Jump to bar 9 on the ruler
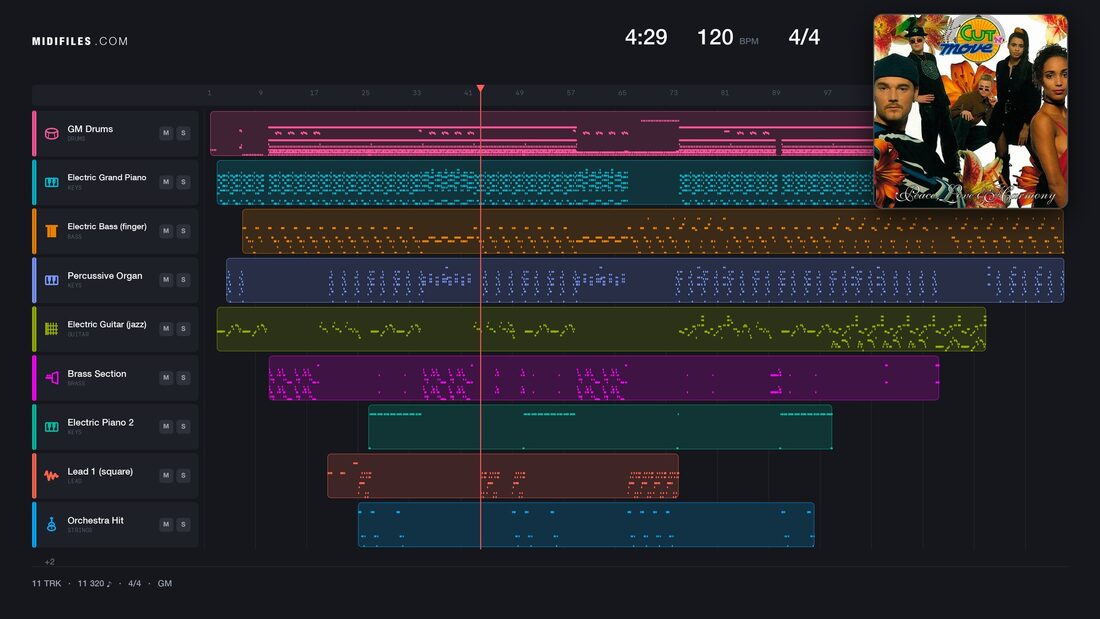Image resolution: width=1100 pixels, height=619 pixels. click(260, 93)
